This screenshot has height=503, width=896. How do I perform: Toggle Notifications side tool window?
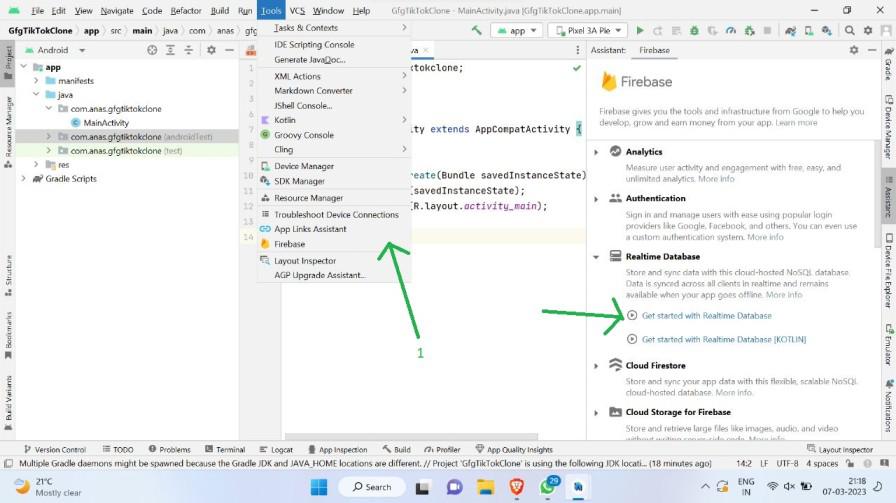click(889, 404)
